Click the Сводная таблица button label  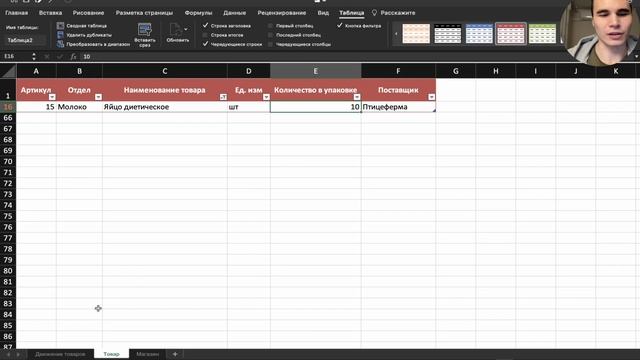[x=87, y=26]
